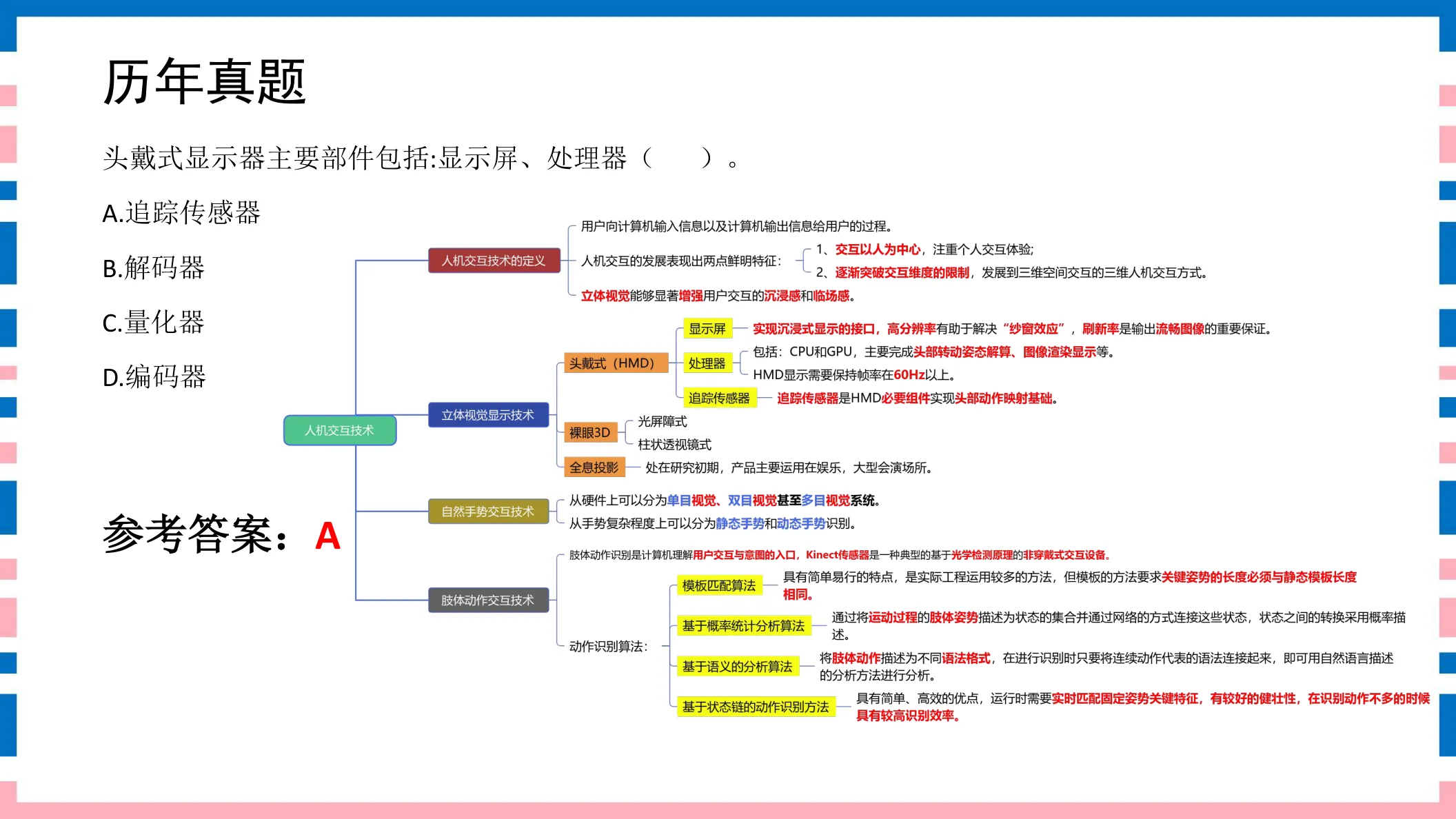Click the reference answer letter A
This screenshot has height=819, width=1456.
coord(327,536)
